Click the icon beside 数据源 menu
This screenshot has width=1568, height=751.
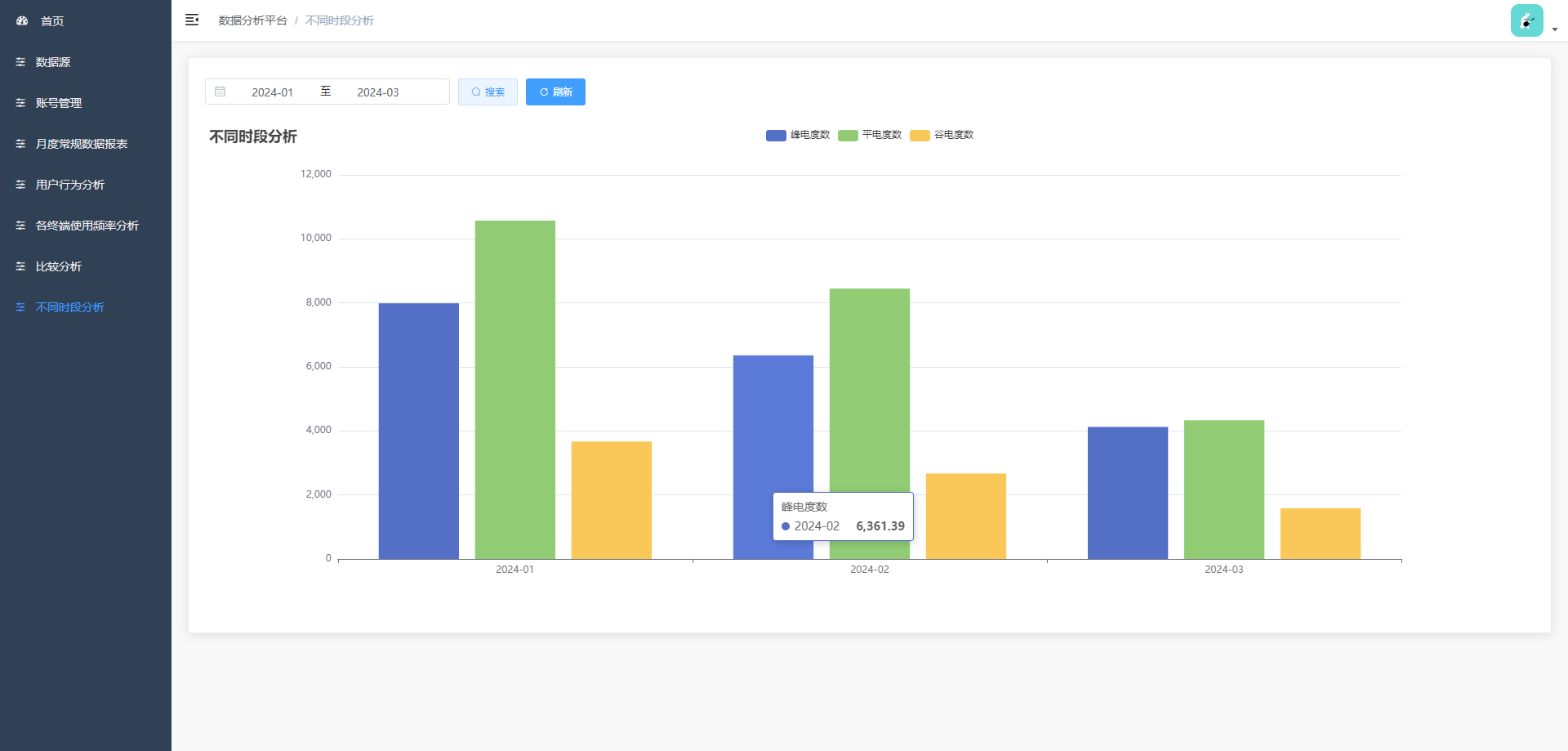[20, 62]
